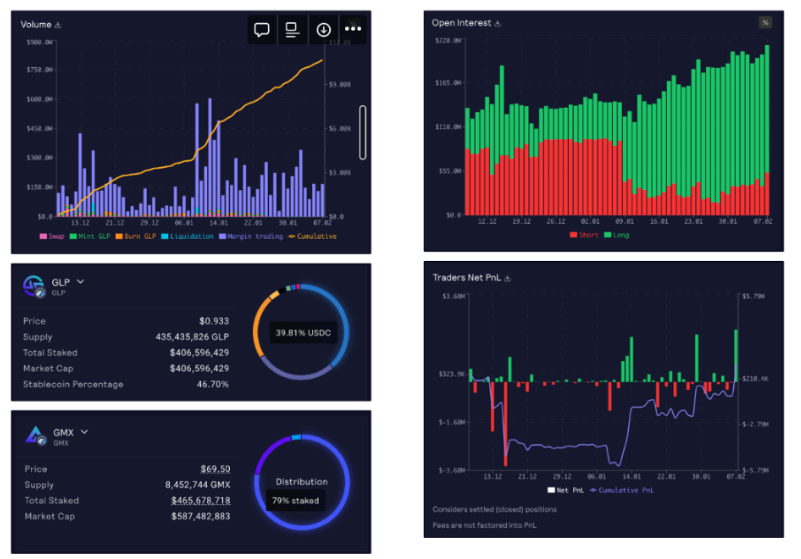Click the Open Interest chart title
Screen dimensions: 801x559
pyautogui.click(x=461, y=23)
